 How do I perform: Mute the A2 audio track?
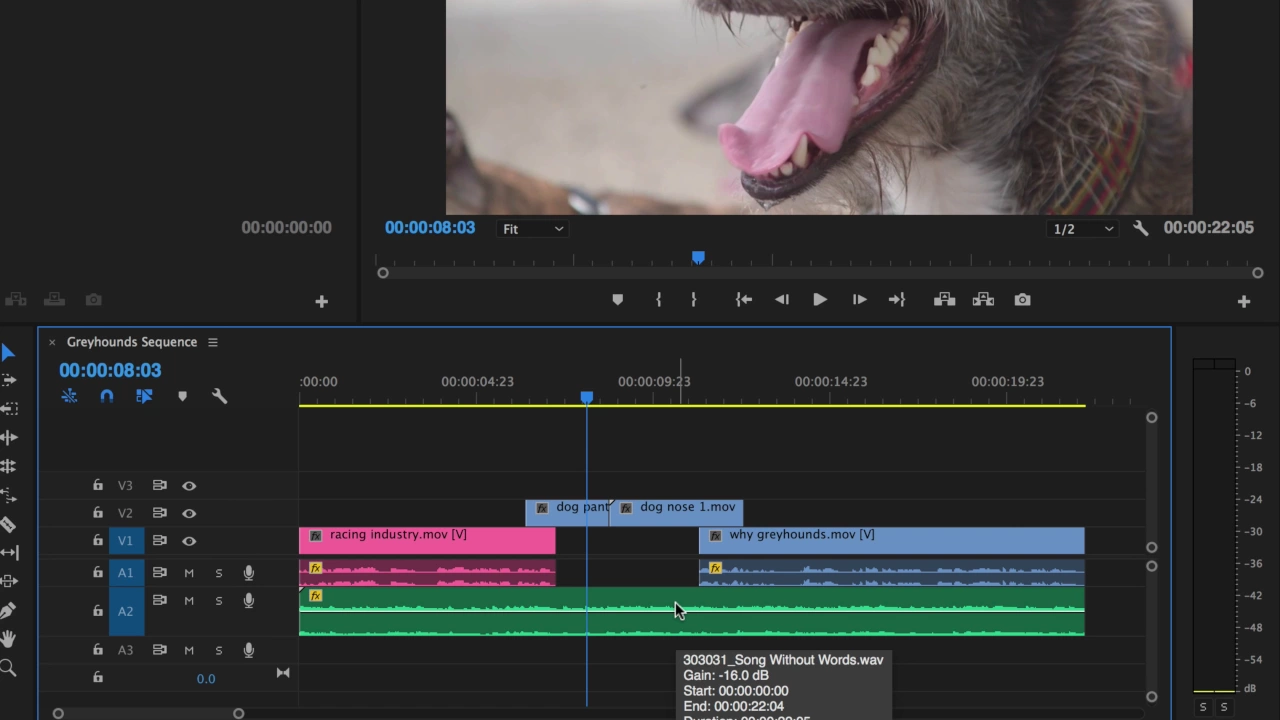tap(188, 601)
